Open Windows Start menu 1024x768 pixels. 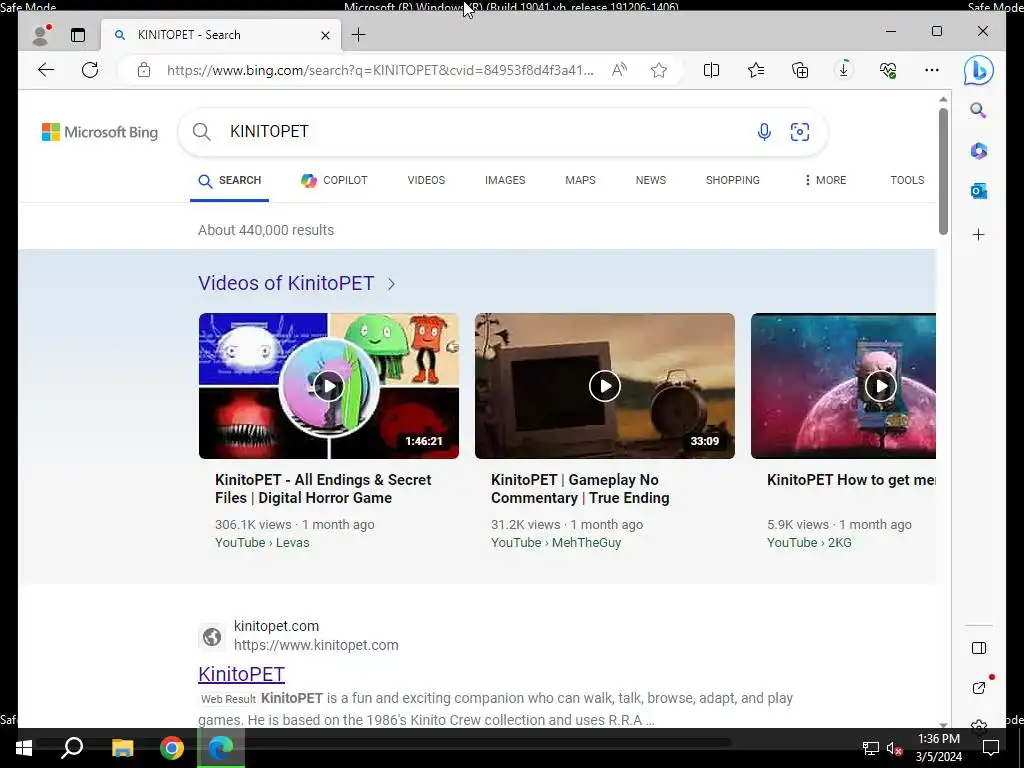[x=24, y=748]
